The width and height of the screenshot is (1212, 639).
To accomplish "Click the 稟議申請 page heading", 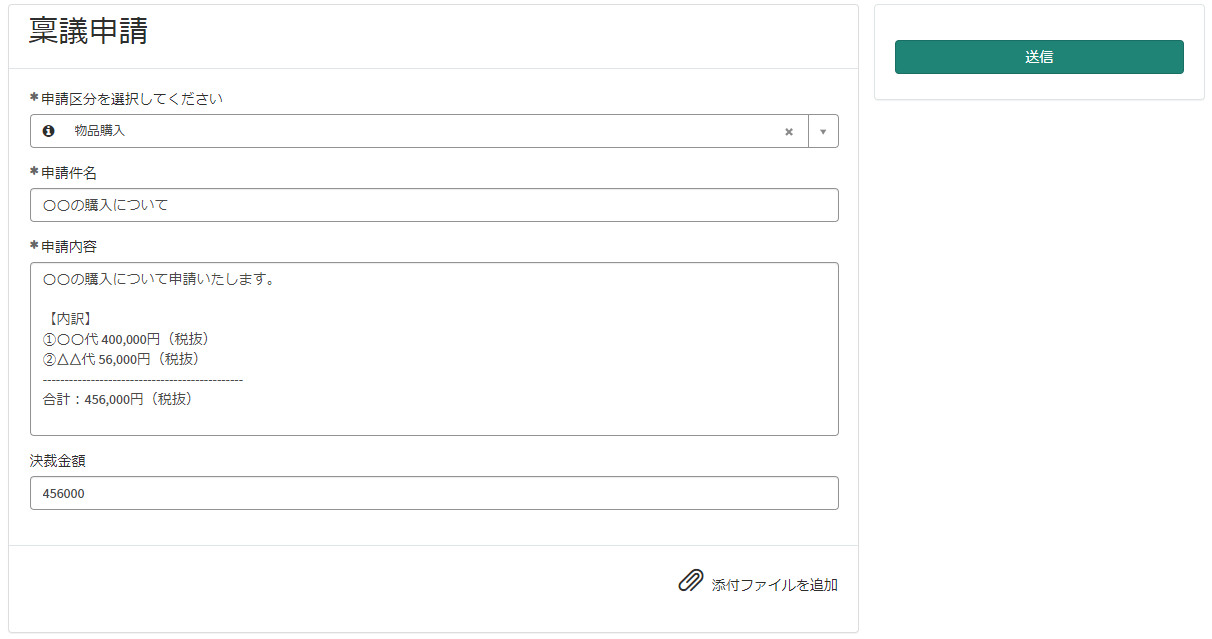I will click(88, 31).
